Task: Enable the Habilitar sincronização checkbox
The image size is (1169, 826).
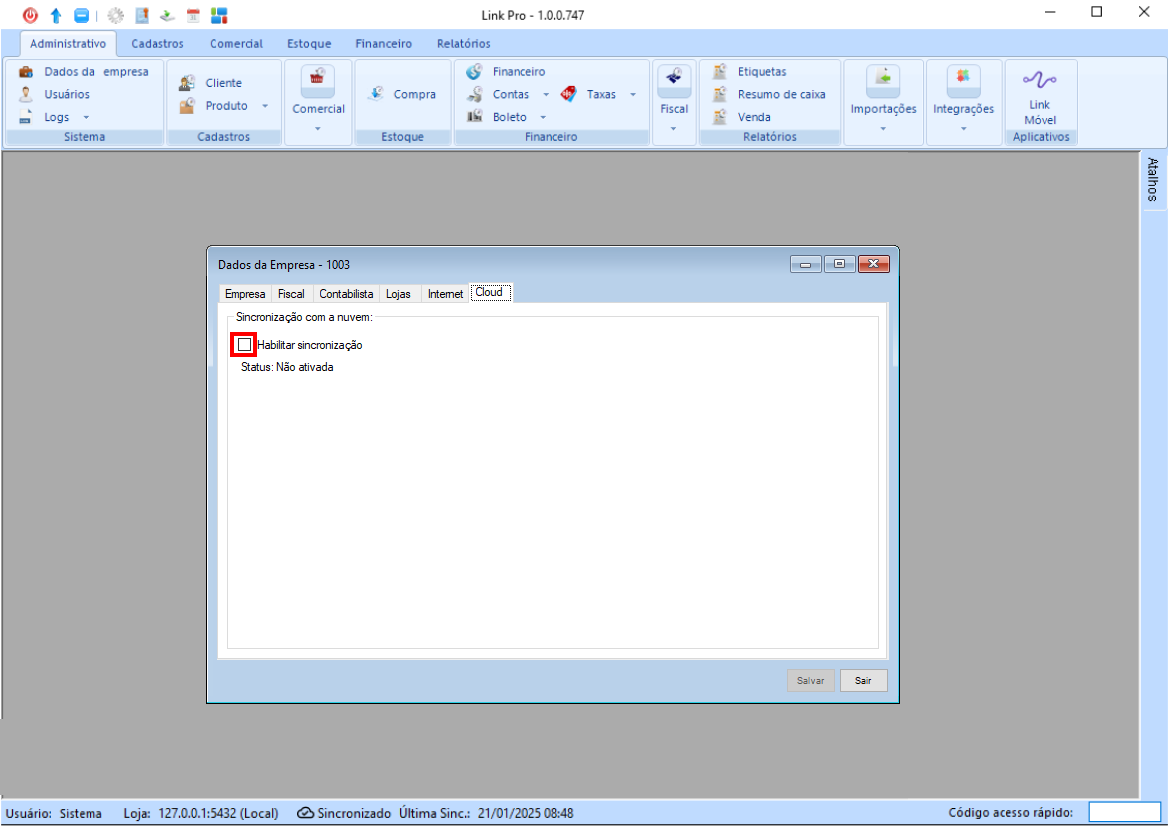Action: 244,345
